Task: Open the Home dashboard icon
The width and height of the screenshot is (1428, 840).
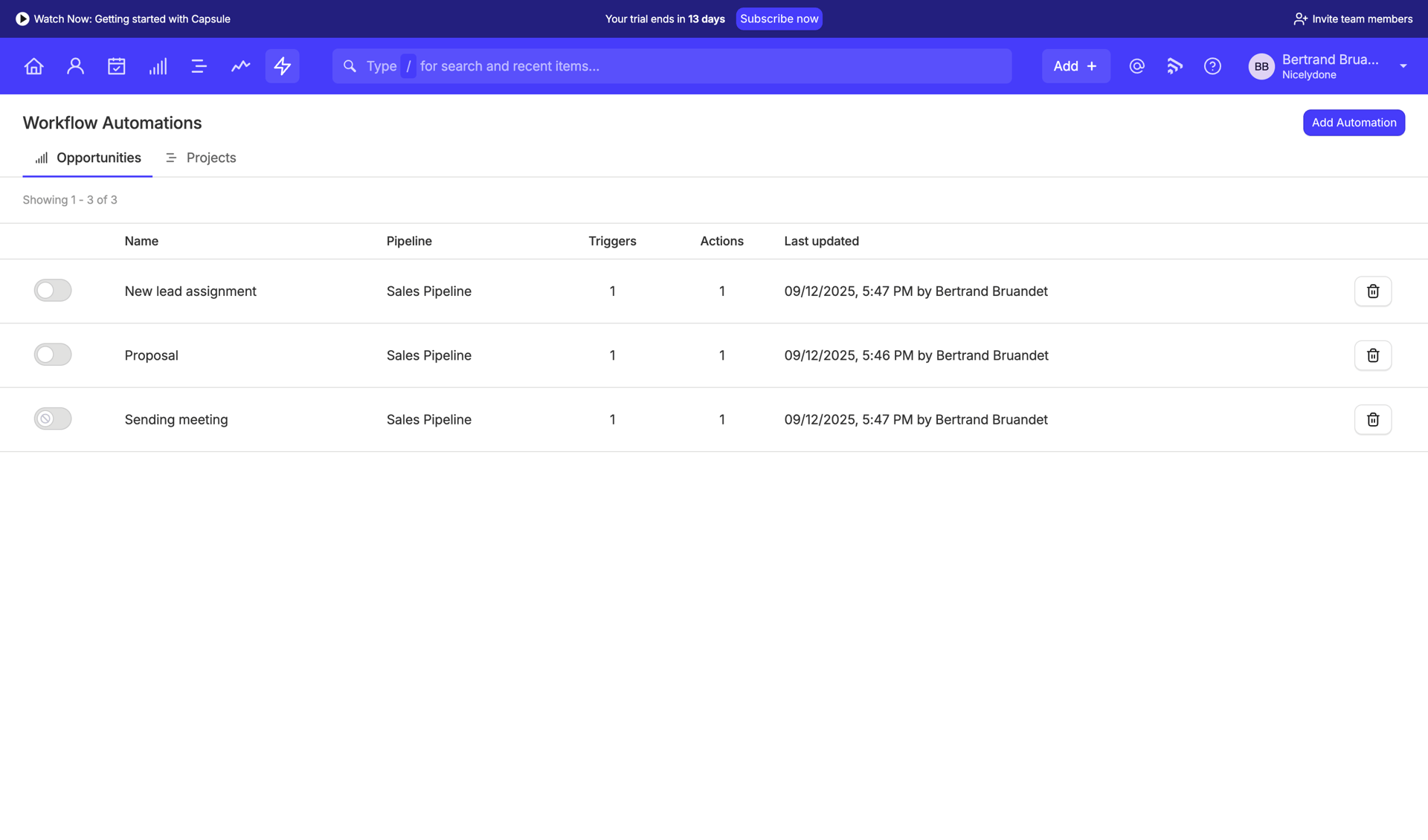Action: pos(33,66)
